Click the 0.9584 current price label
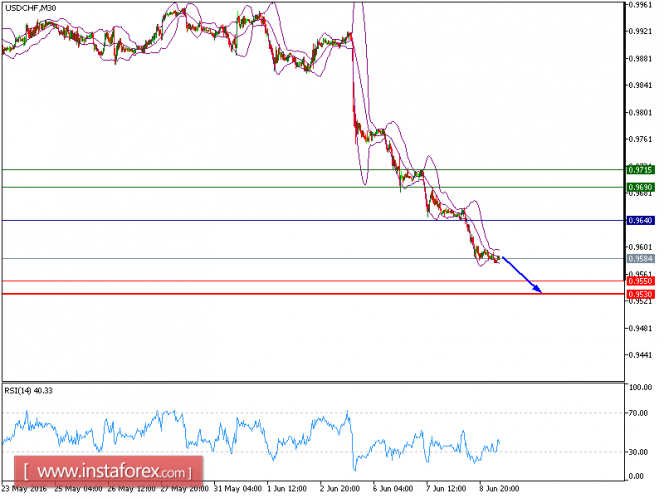The height and width of the screenshot is (498, 664). [x=640, y=259]
